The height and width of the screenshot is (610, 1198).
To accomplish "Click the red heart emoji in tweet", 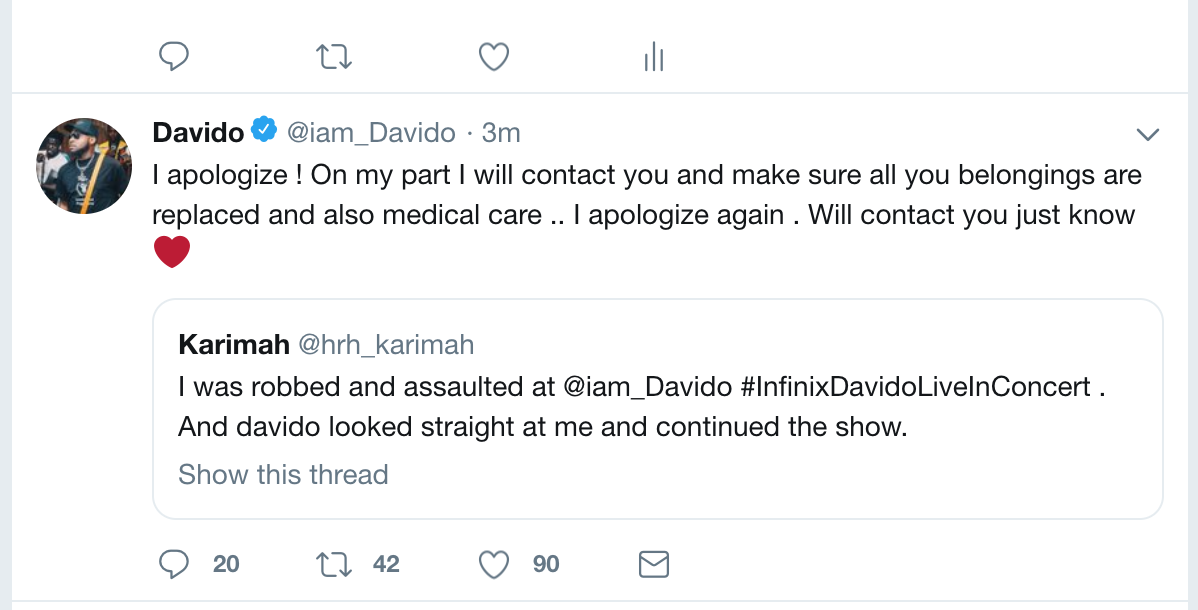I will tap(172, 251).
